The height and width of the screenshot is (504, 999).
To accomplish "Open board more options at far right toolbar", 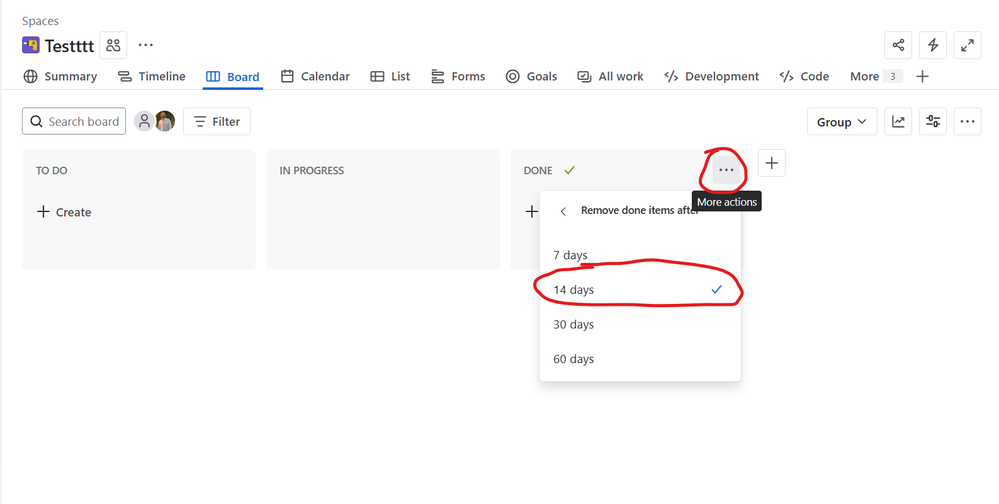I will tap(967, 122).
